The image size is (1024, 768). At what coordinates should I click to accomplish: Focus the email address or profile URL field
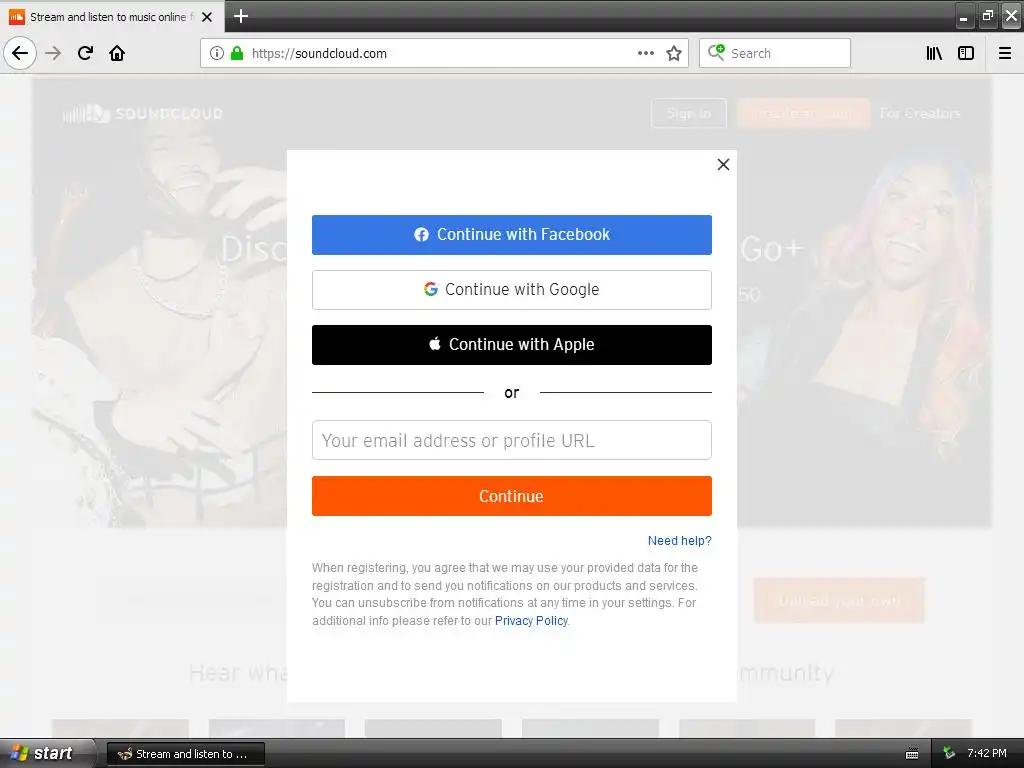[511, 440]
